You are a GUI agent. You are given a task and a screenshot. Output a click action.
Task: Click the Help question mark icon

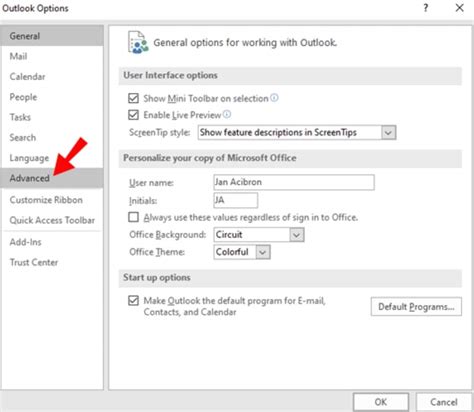coord(426,8)
